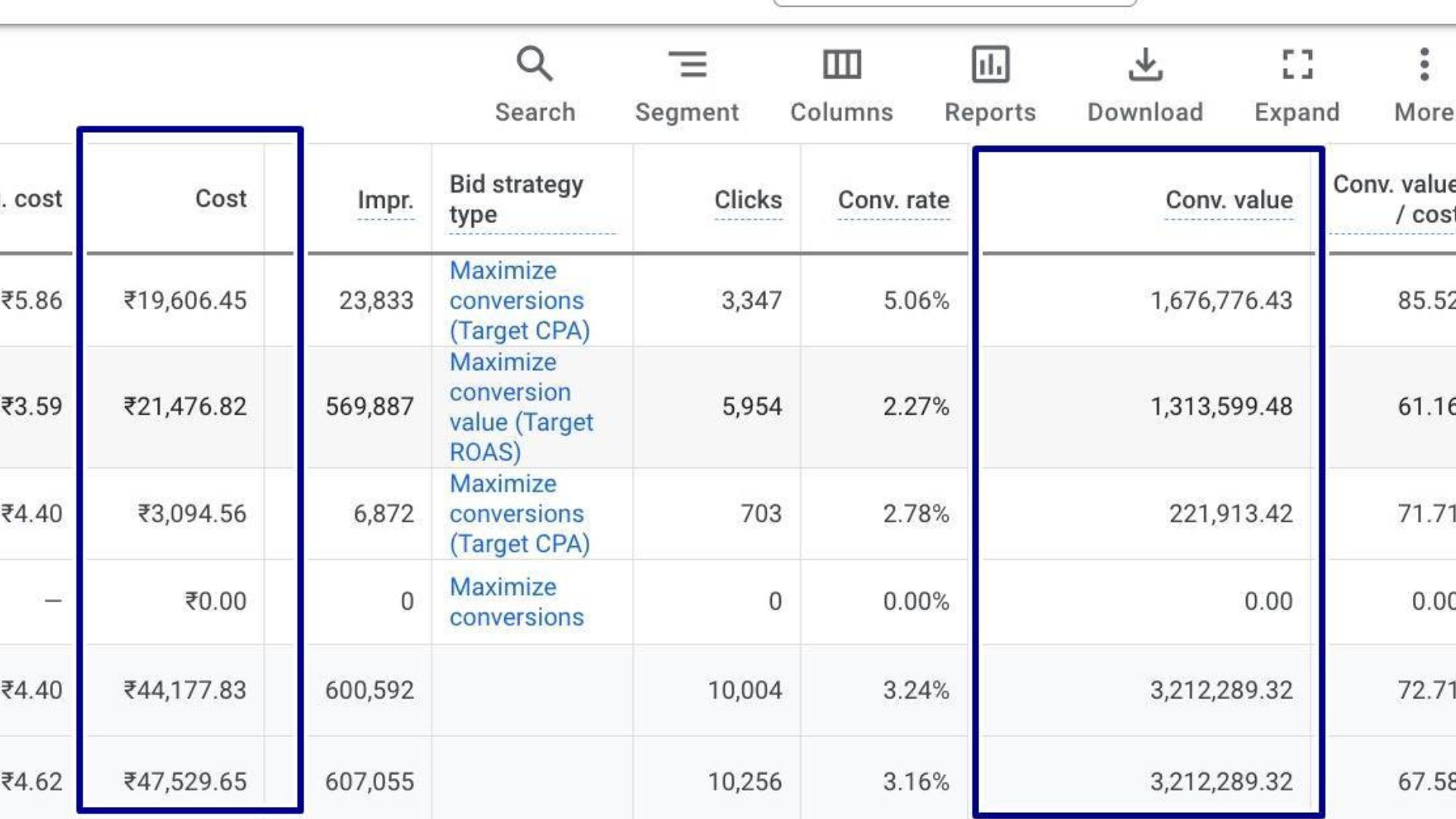Image resolution: width=1456 pixels, height=819 pixels.
Task: Open the Maximize conversion value (Target ROAS) link
Action: tap(521, 407)
